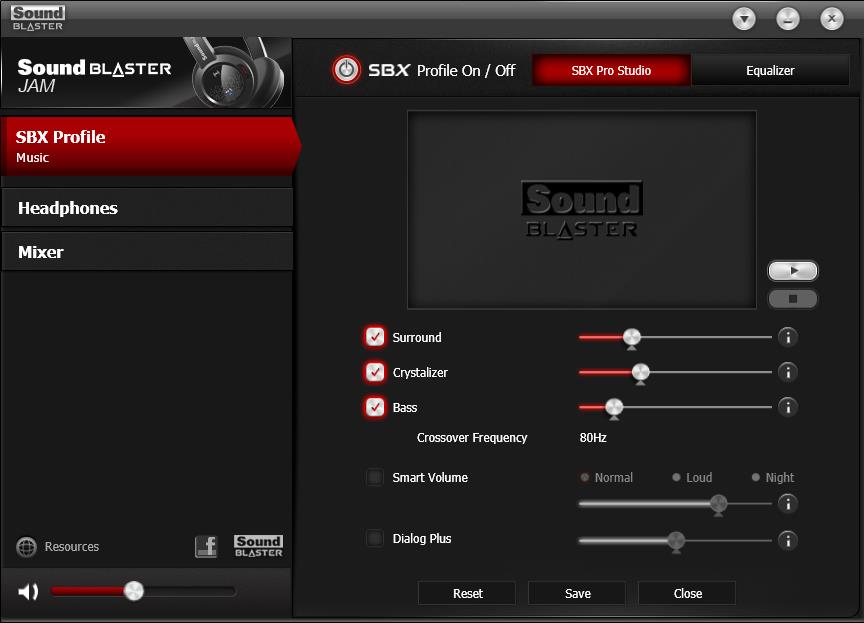Open the Facebook link icon
This screenshot has width=864, height=623.
pos(206,547)
